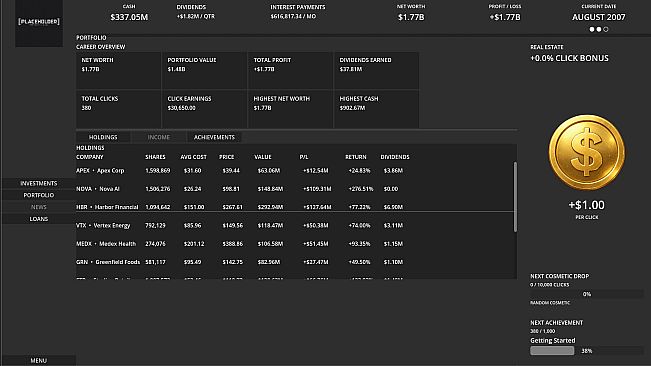Click the Dividends Earned stat card
Viewport: 651px width, 366px height.
376,70
